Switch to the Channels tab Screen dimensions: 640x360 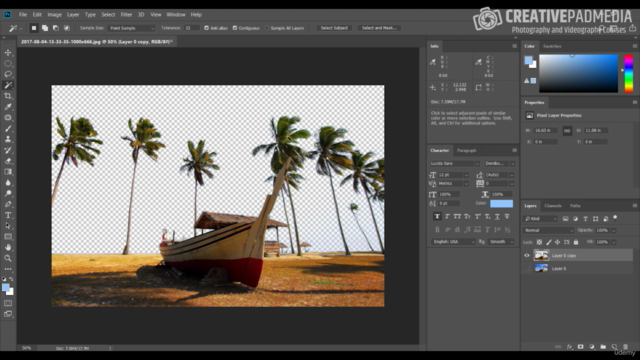coord(553,206)
